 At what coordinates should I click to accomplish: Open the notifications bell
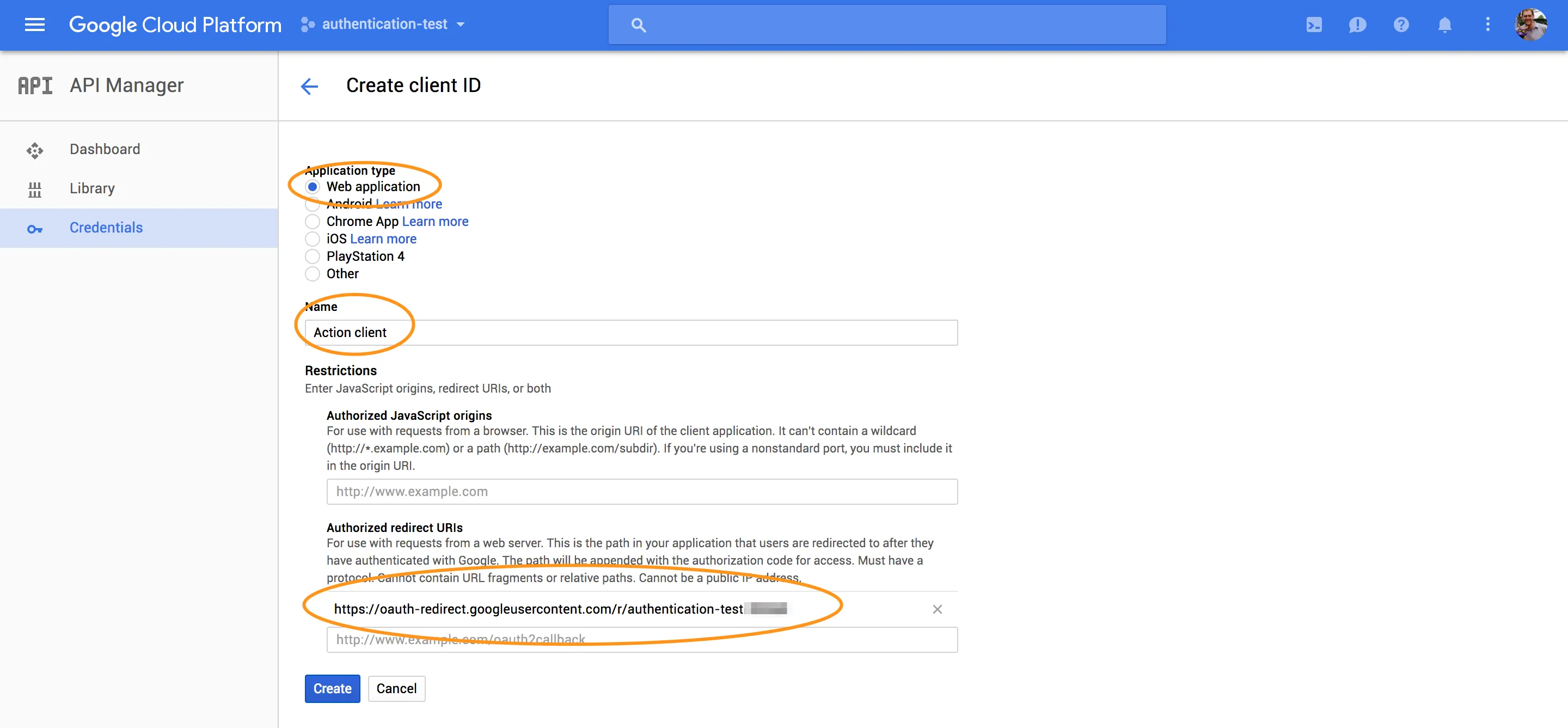(1444, 25)
